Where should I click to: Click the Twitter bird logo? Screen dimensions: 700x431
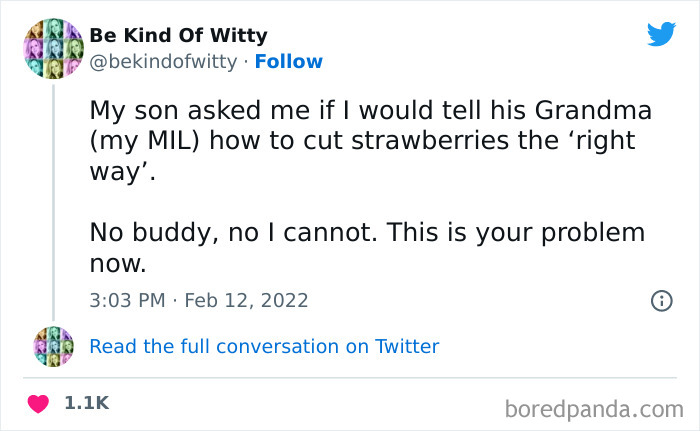point(661,36)
